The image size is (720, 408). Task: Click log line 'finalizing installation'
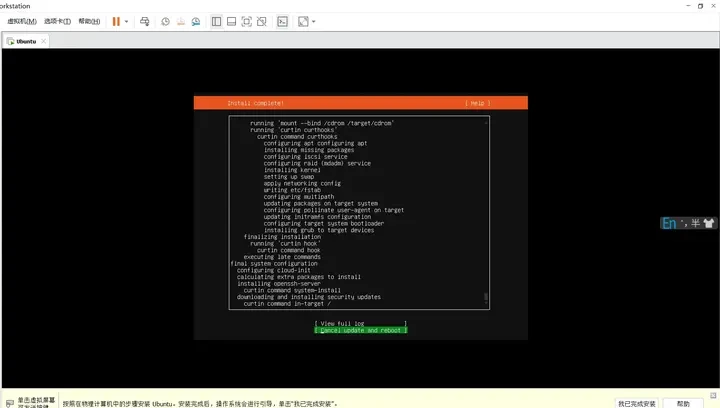coord(282,237)
